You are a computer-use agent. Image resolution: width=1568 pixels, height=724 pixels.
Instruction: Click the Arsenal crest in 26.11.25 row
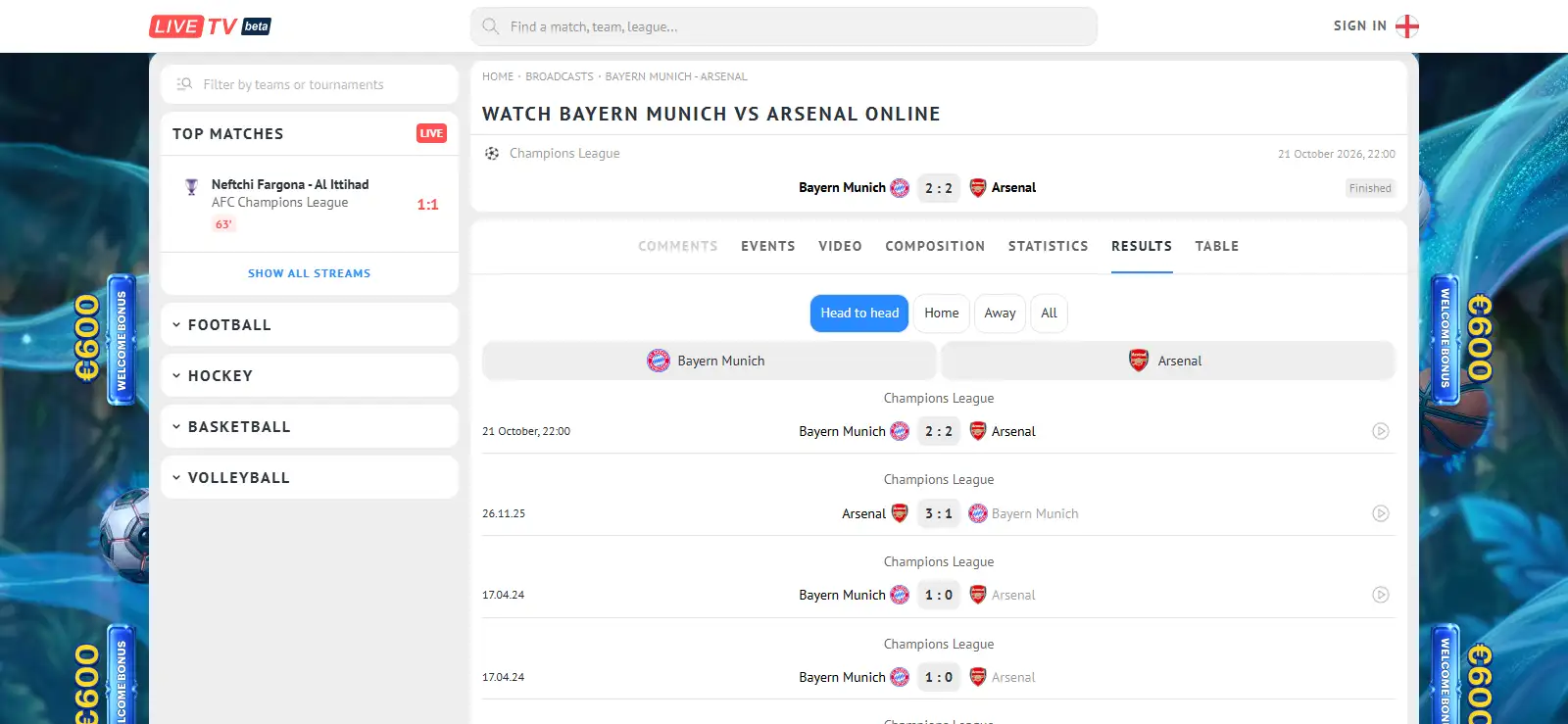900,513
